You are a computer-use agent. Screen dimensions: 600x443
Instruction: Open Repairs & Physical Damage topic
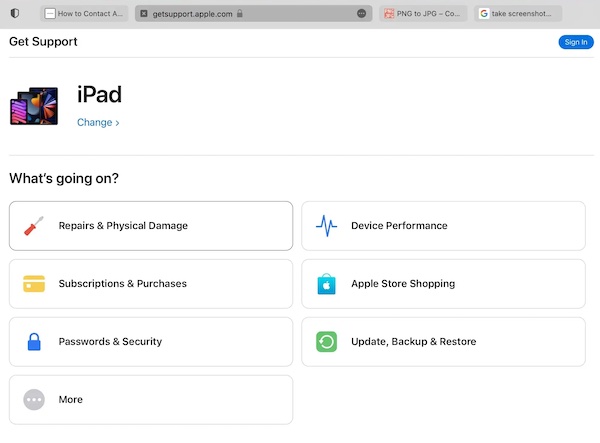pos(151,226)
